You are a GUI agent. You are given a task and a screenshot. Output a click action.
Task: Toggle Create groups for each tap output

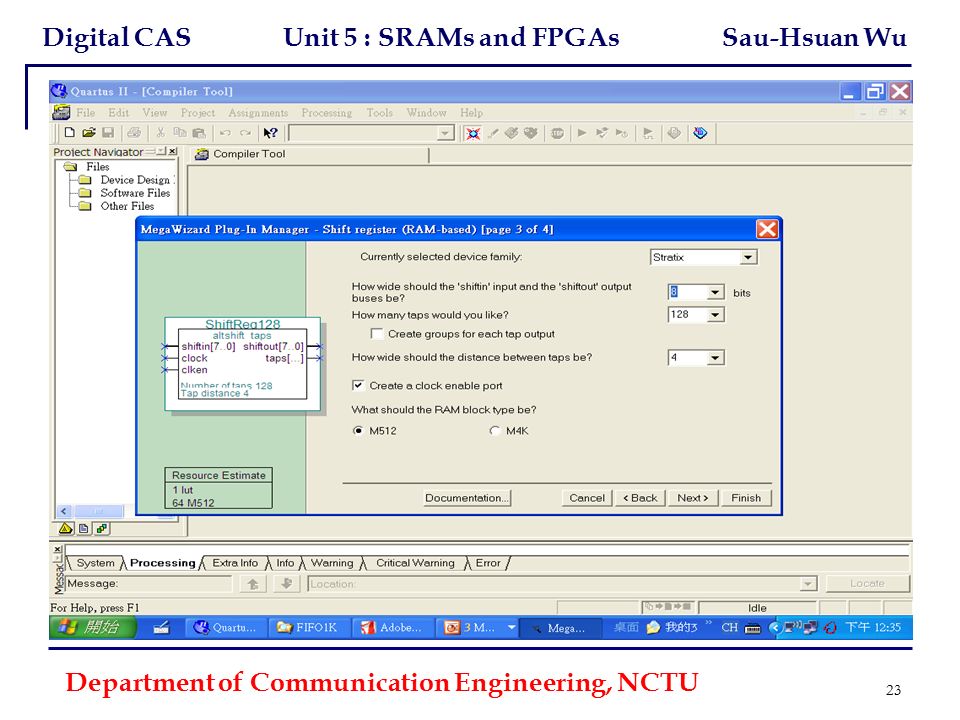click(x=377, y=334)
